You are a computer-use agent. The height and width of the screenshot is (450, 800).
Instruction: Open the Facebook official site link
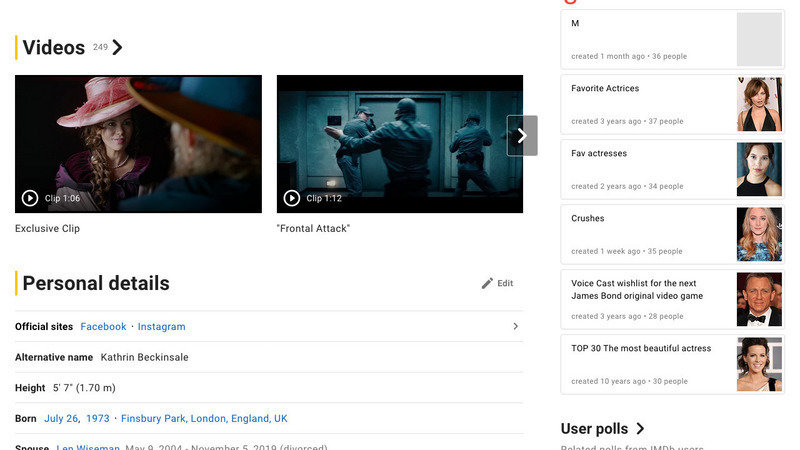click(x=103, y=327)
